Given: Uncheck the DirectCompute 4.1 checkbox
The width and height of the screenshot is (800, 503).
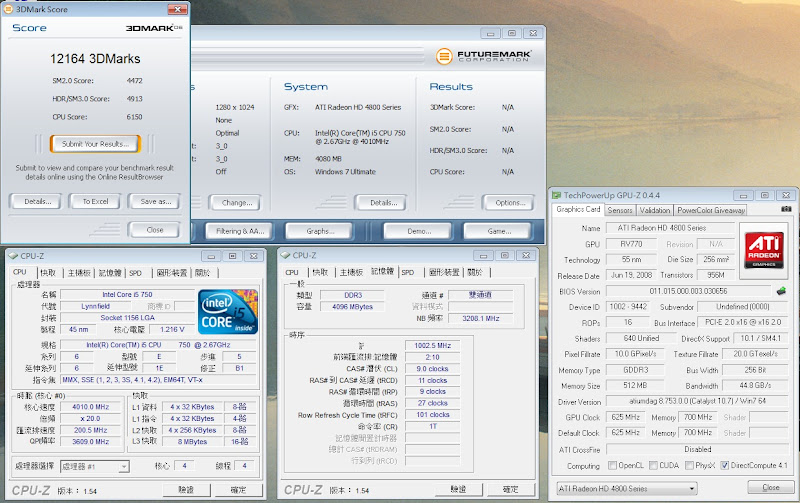Looking at the screenshot, I should (726, 465).
